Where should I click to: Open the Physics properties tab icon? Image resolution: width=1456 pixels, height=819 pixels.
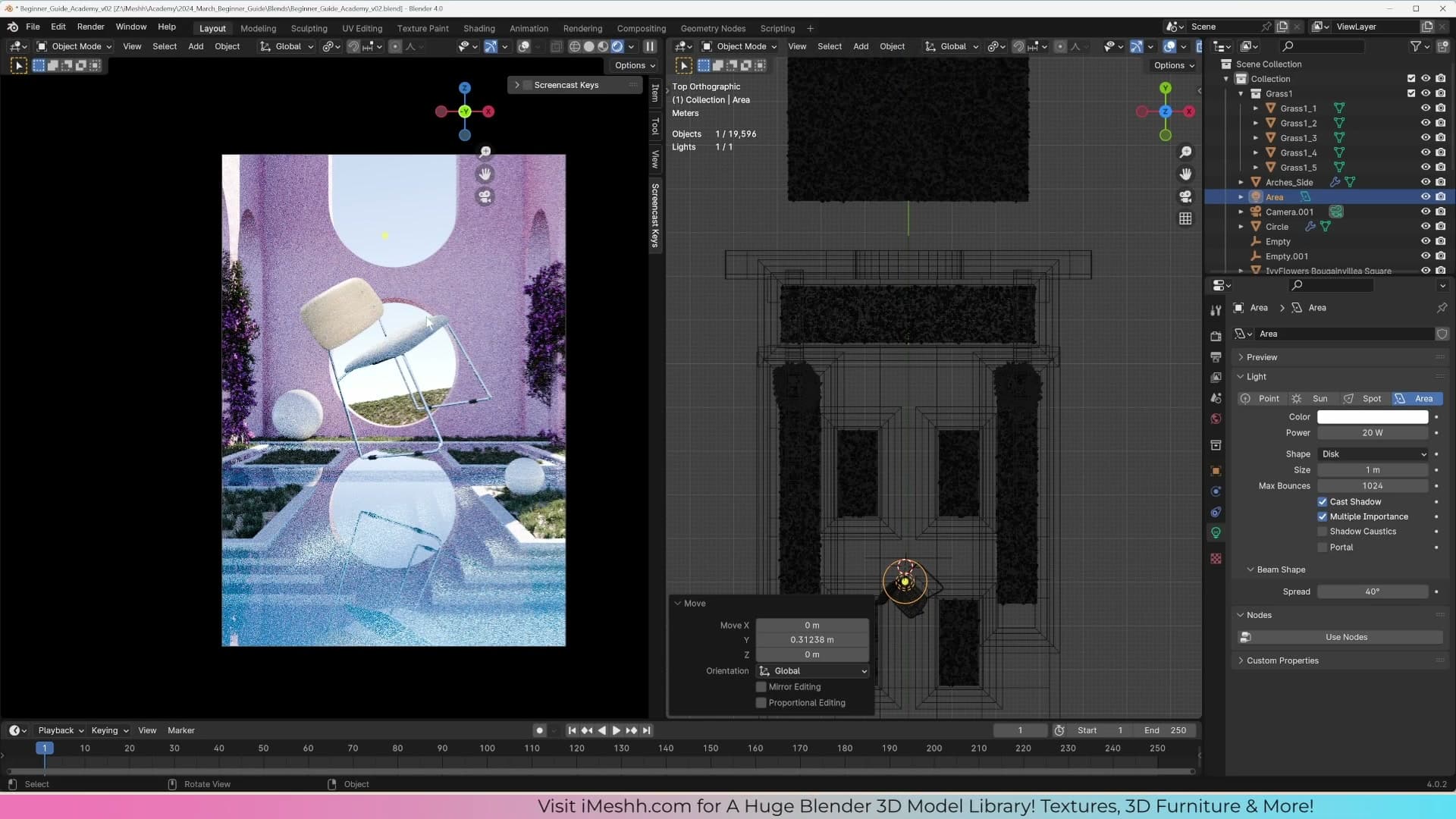[x=1216, y=491]
